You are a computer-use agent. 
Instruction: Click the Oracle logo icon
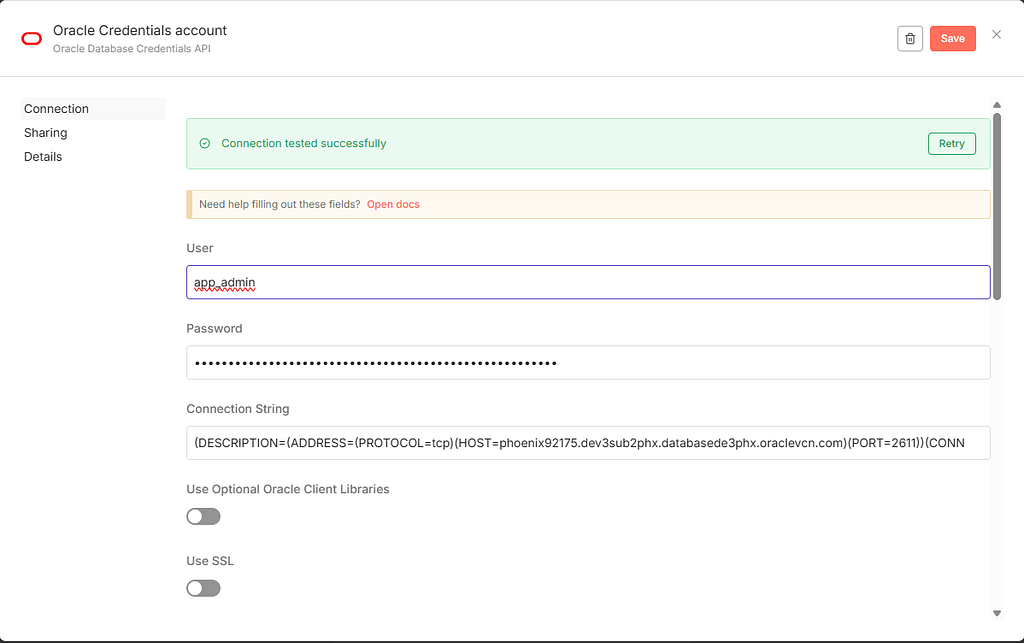click(x=31, y=39)
